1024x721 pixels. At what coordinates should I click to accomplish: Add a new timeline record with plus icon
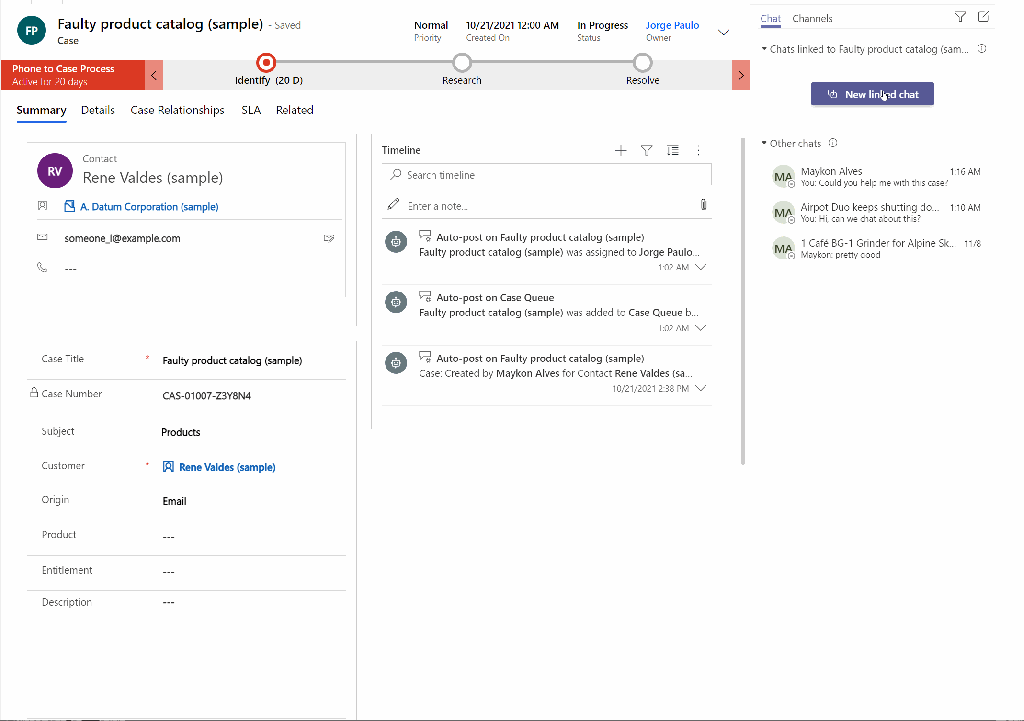621,149
